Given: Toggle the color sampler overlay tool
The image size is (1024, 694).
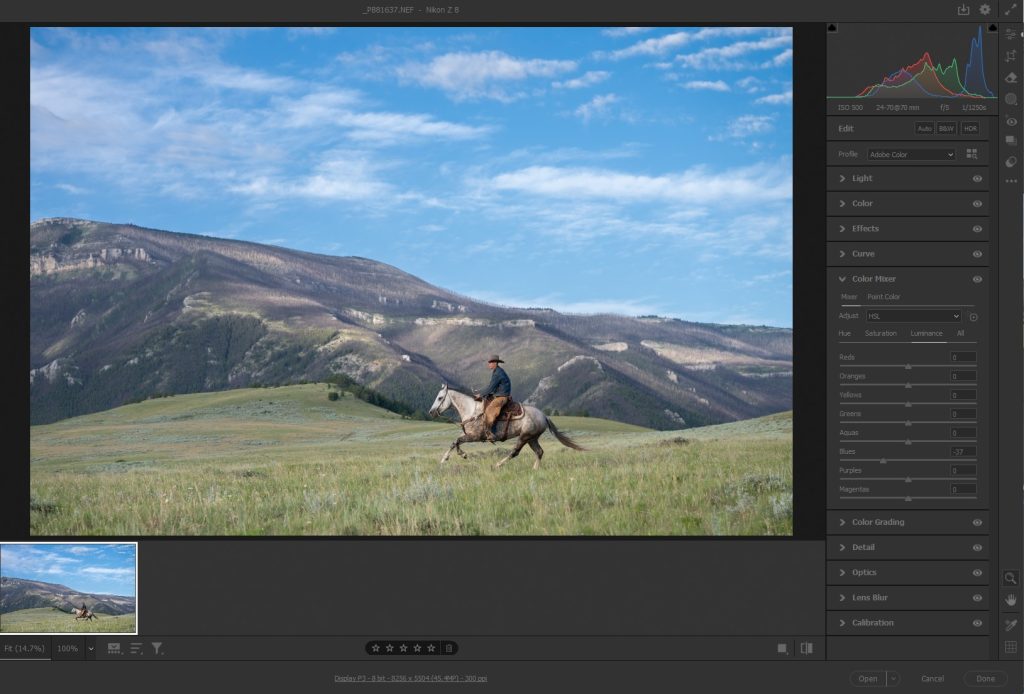Looking at the screenshot, I should coord(1011,625).
